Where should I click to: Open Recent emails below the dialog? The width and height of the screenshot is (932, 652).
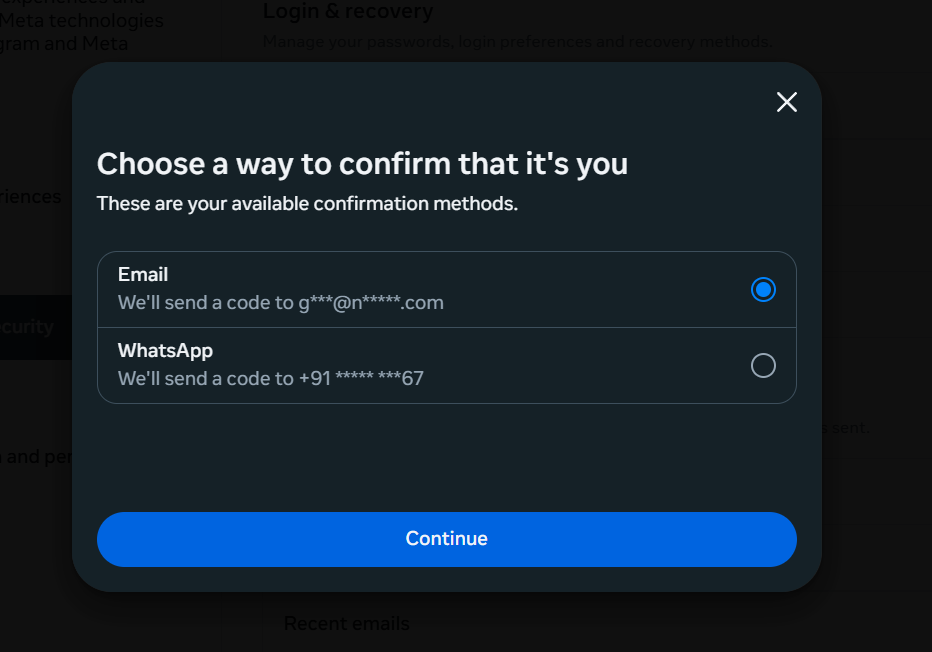[346, 624]
